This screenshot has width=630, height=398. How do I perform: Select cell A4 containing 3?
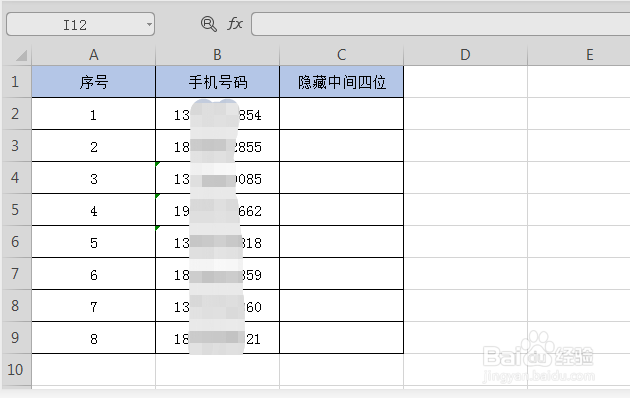click(94, 178)
